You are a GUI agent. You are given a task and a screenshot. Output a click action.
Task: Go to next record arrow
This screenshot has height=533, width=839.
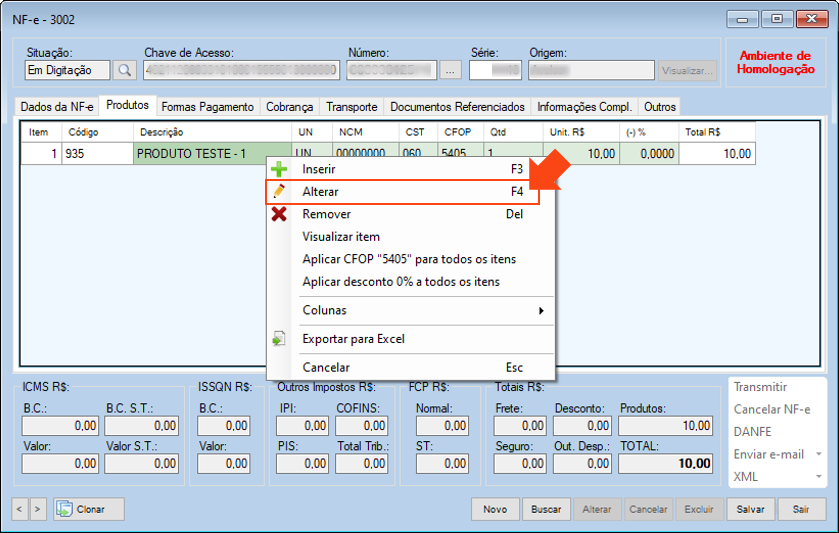[38, 509]
